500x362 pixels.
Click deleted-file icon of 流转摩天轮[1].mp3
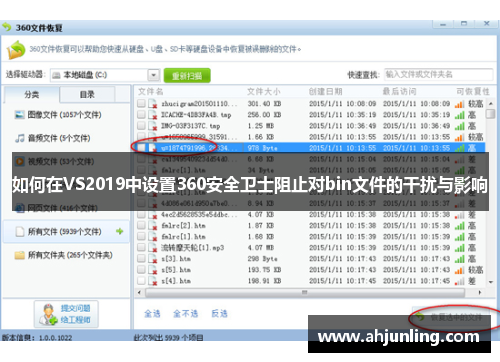[153, 248]
